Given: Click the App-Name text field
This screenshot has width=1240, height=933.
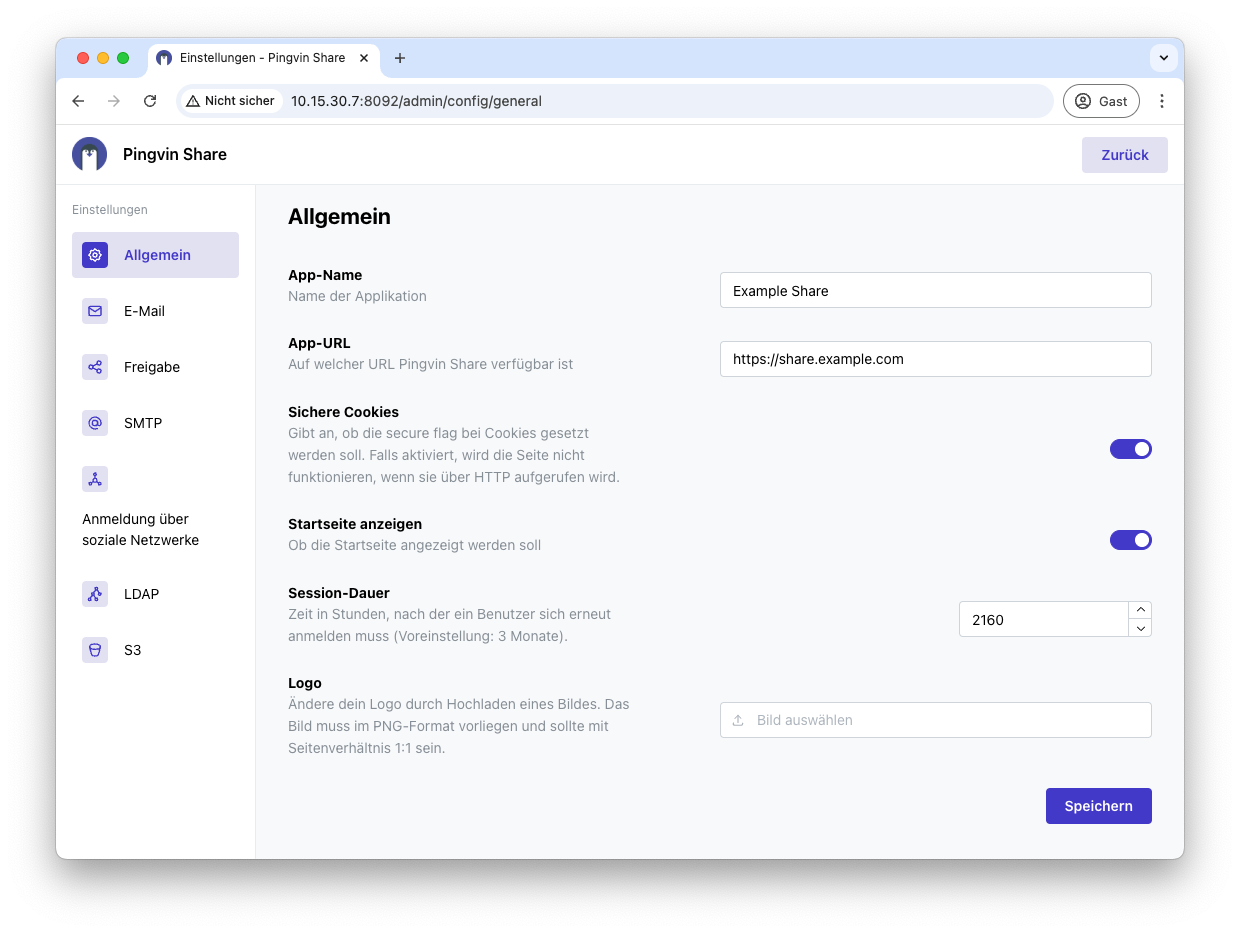Looking at the screenshot, I should pyautogui.click(x=935, y=291).
